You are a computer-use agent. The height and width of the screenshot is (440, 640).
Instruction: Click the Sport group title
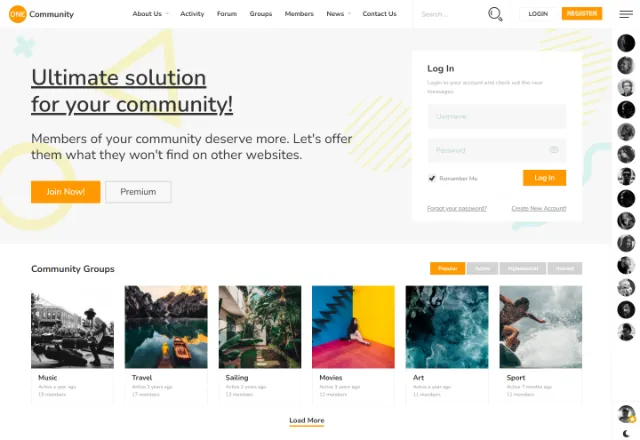click(516, 378)
